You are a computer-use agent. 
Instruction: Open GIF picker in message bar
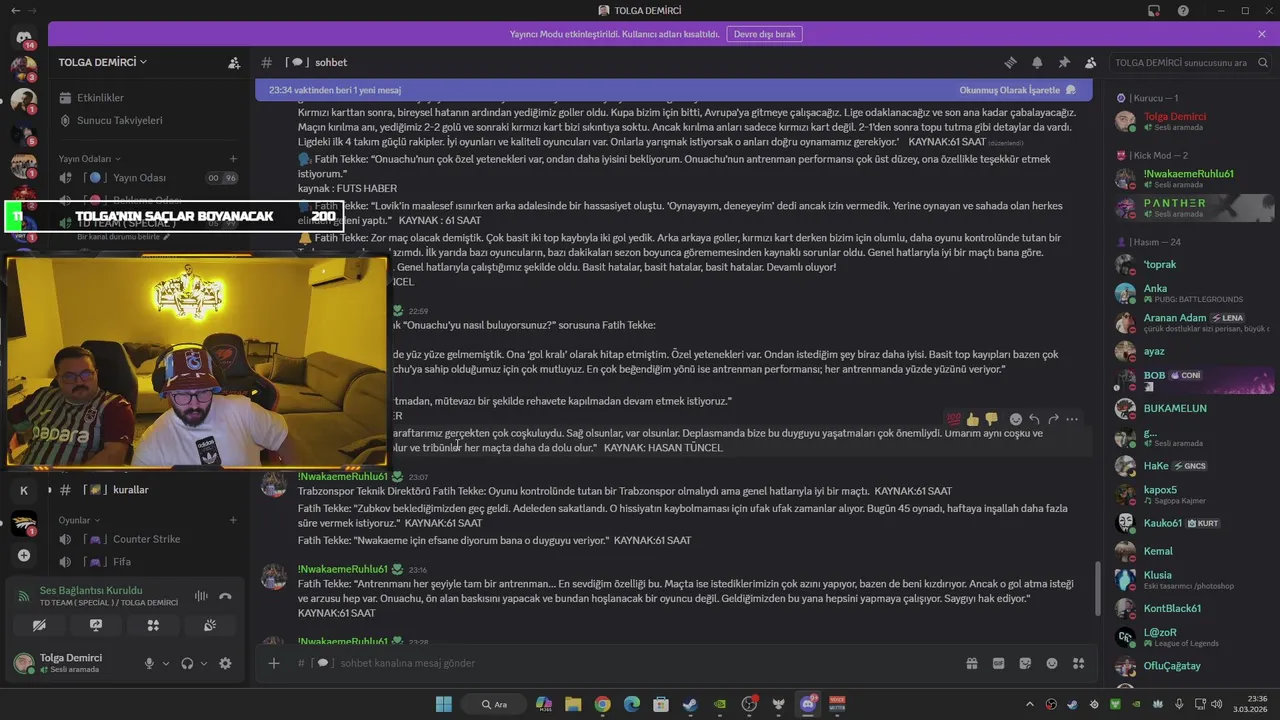(998, 663)
